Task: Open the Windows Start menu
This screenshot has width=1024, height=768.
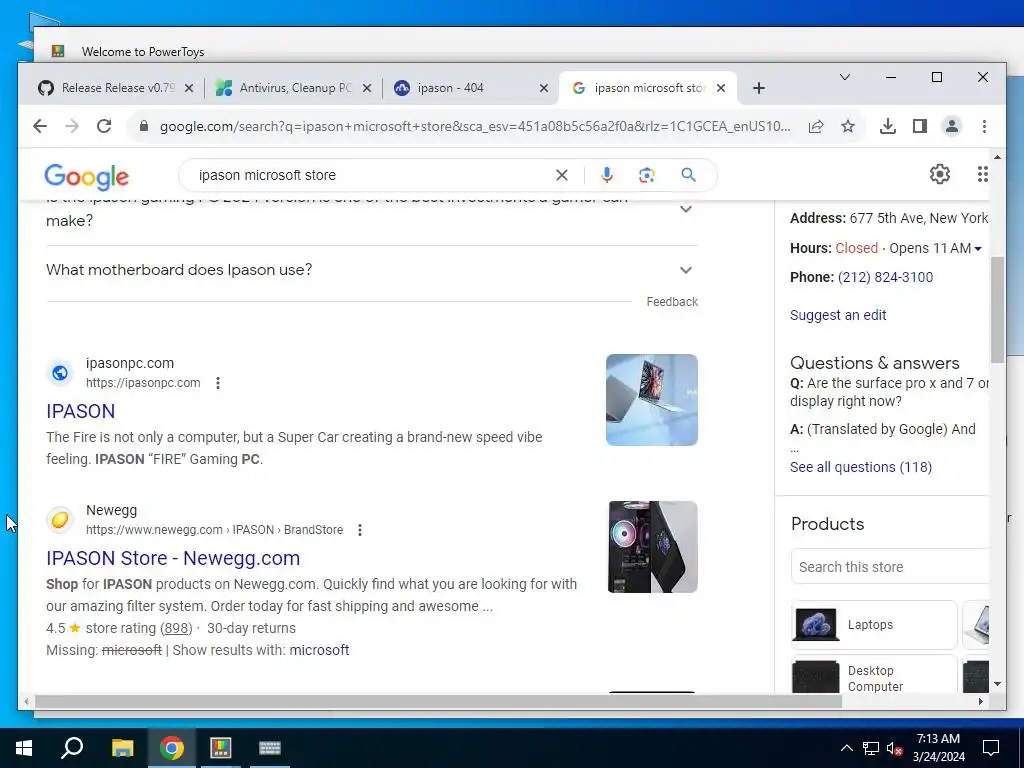Action: click(x=24, y=748)
